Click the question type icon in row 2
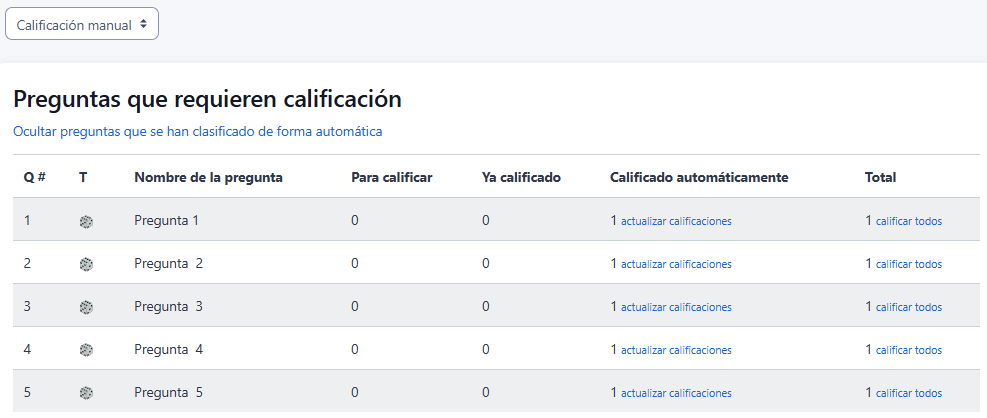 86,265
